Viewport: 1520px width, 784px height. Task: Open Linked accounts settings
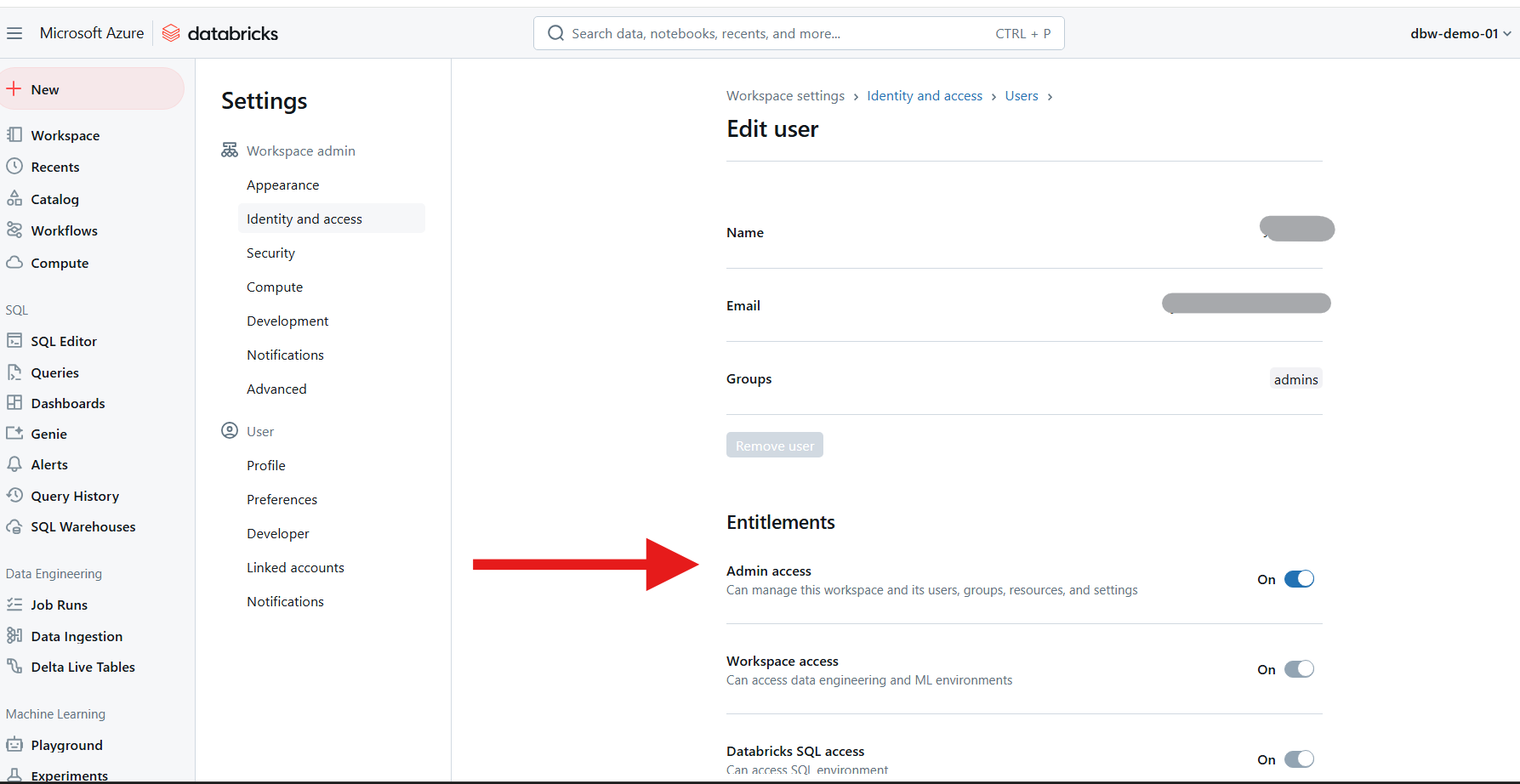click(x=295, y=567)
